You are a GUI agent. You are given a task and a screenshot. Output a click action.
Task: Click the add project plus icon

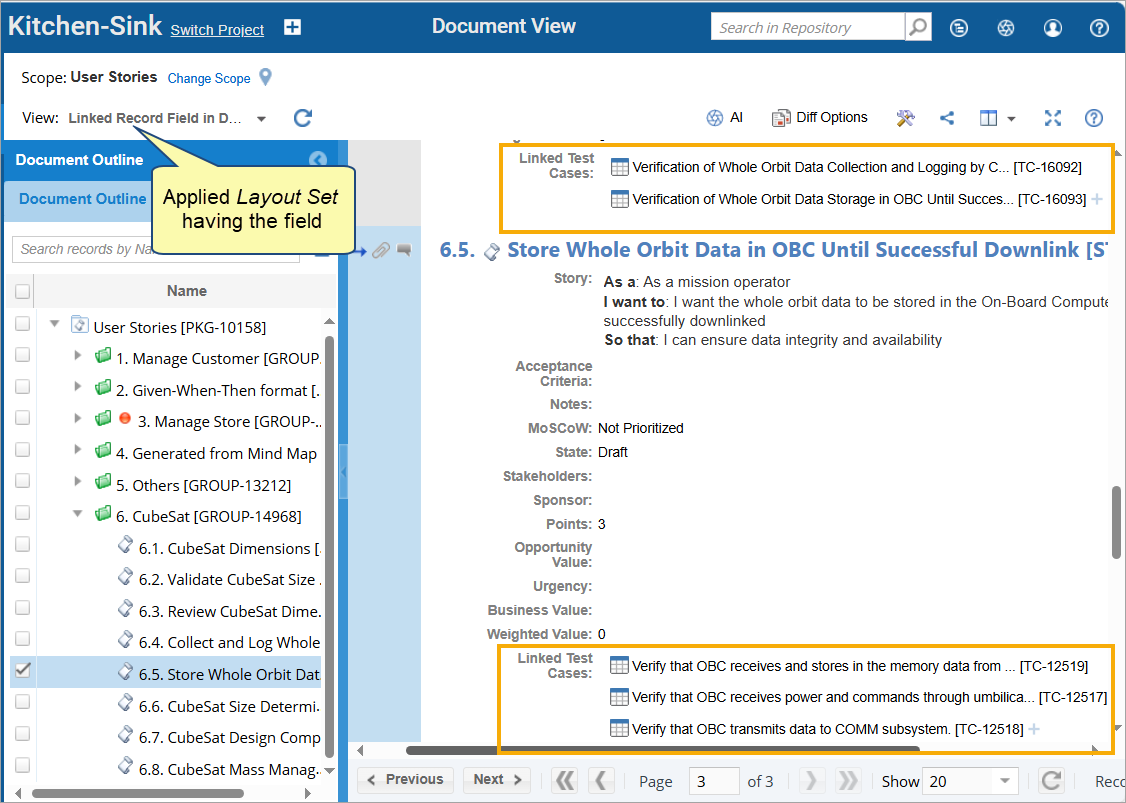coord(292,27)
